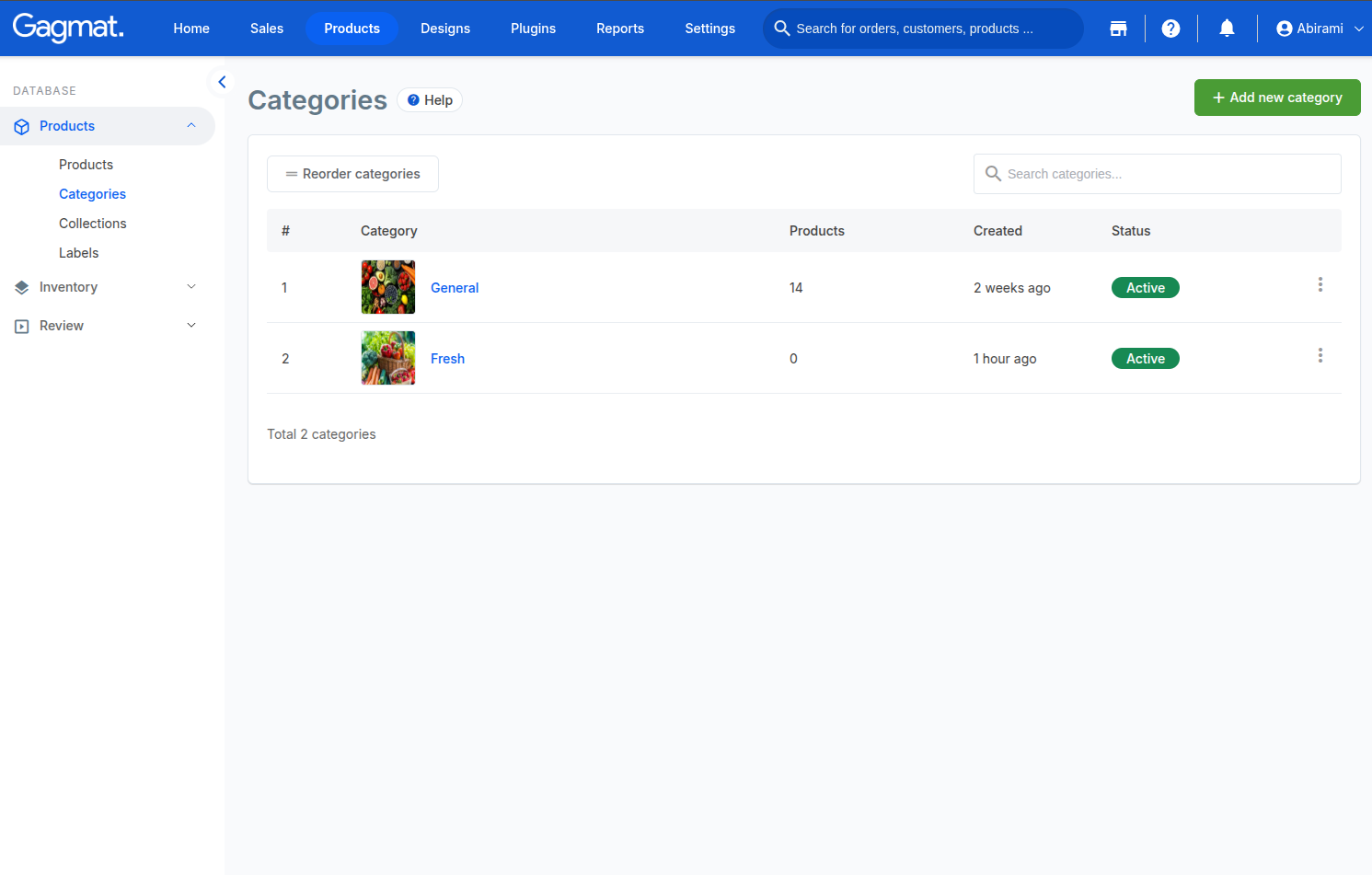The width and height of the screenshot is (1372, 875).
Task: Click the magnifier icon in global search
Action: click(x=782, y=29)
